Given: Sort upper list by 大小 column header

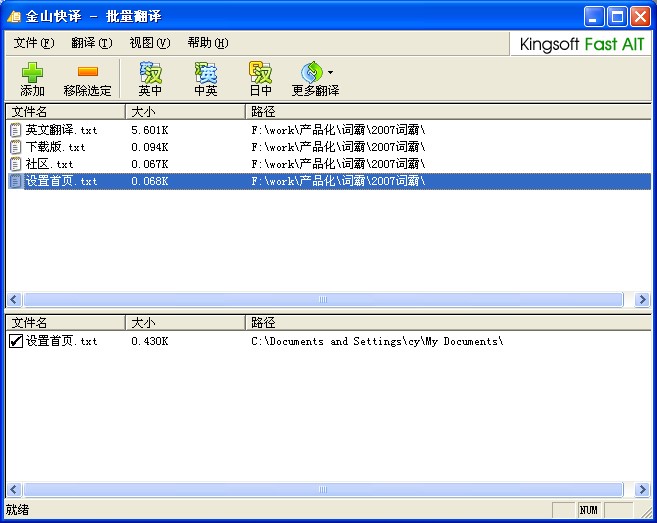Looking at the screenshot, I should coord(185,112).
